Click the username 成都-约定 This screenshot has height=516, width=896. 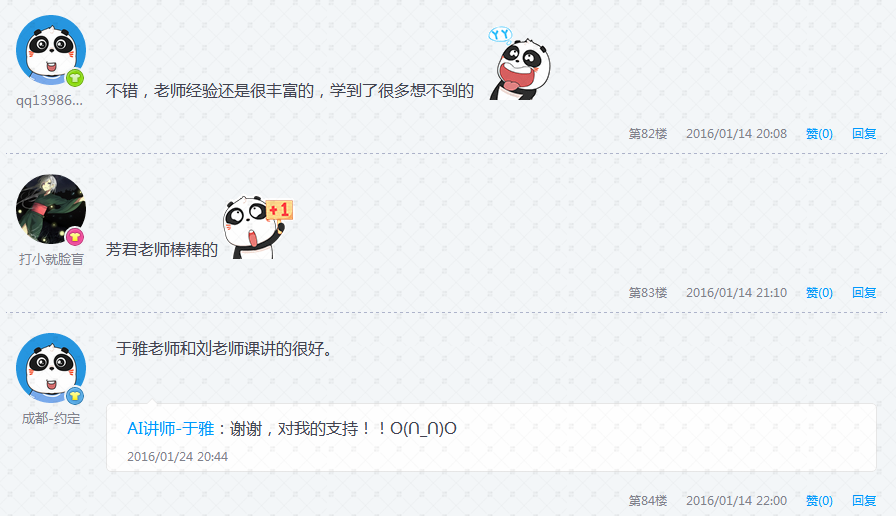(x=51, y=418)
